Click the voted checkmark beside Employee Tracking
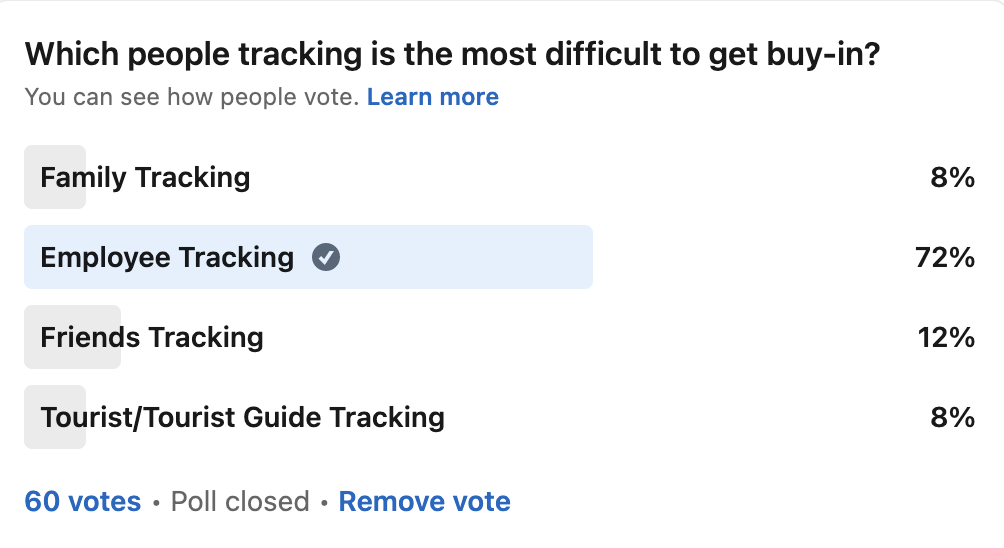 326,258
